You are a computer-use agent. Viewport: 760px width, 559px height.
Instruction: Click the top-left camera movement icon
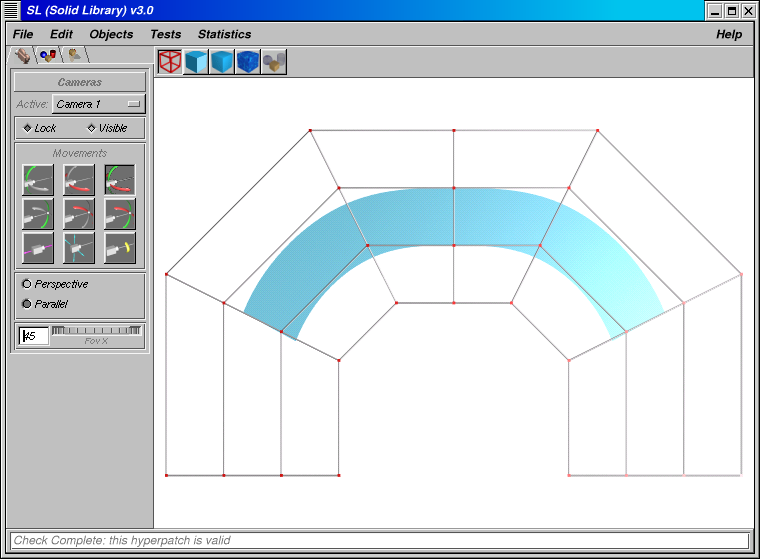click(38, 180)
